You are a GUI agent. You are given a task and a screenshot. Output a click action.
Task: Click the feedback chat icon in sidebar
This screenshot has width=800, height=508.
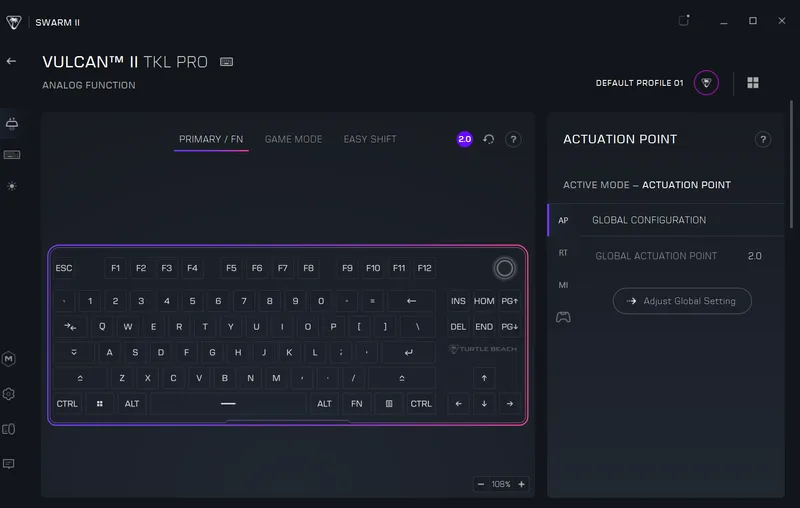click(9, 464)
